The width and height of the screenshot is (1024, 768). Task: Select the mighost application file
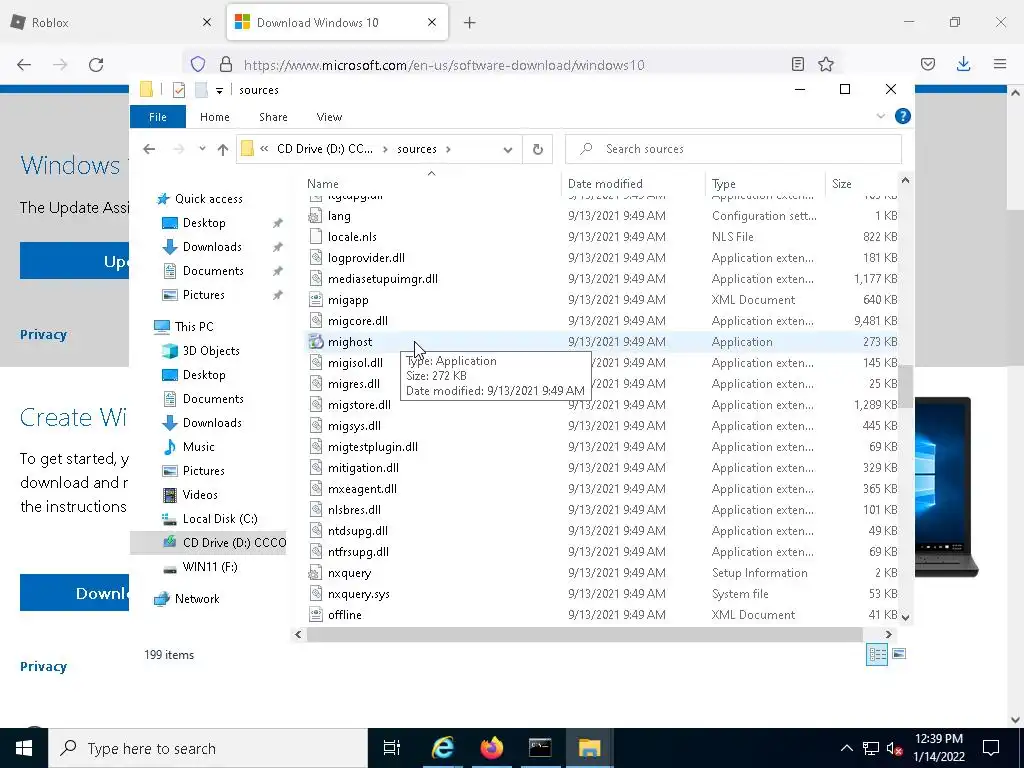click(x=601, y=342)
